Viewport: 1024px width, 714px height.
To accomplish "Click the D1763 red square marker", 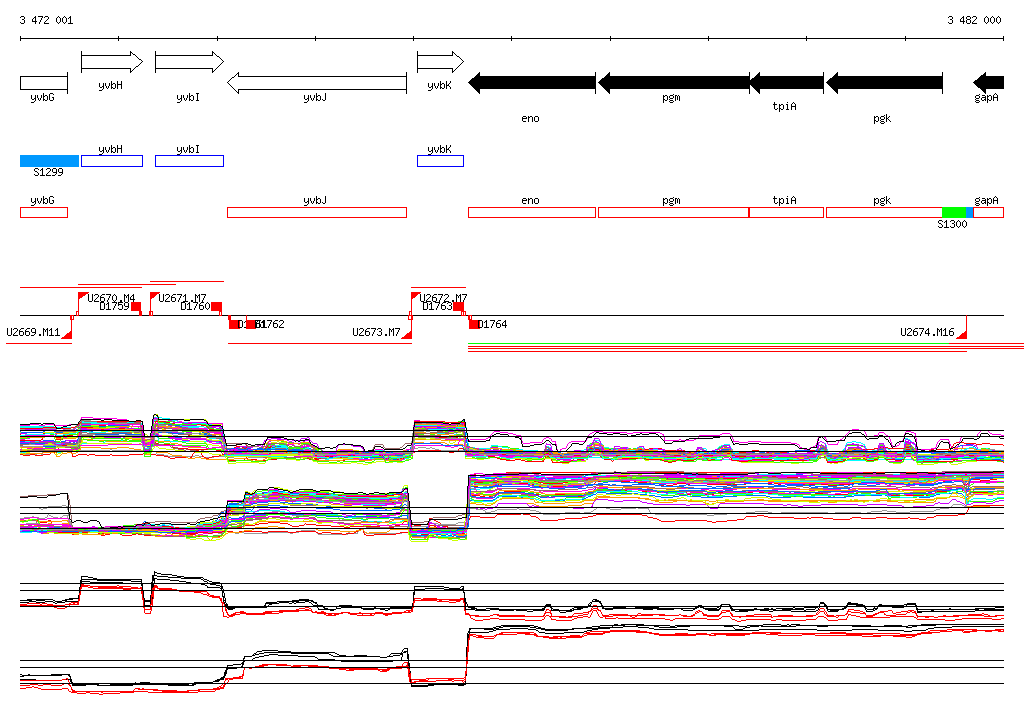I will tap(458, 306).
